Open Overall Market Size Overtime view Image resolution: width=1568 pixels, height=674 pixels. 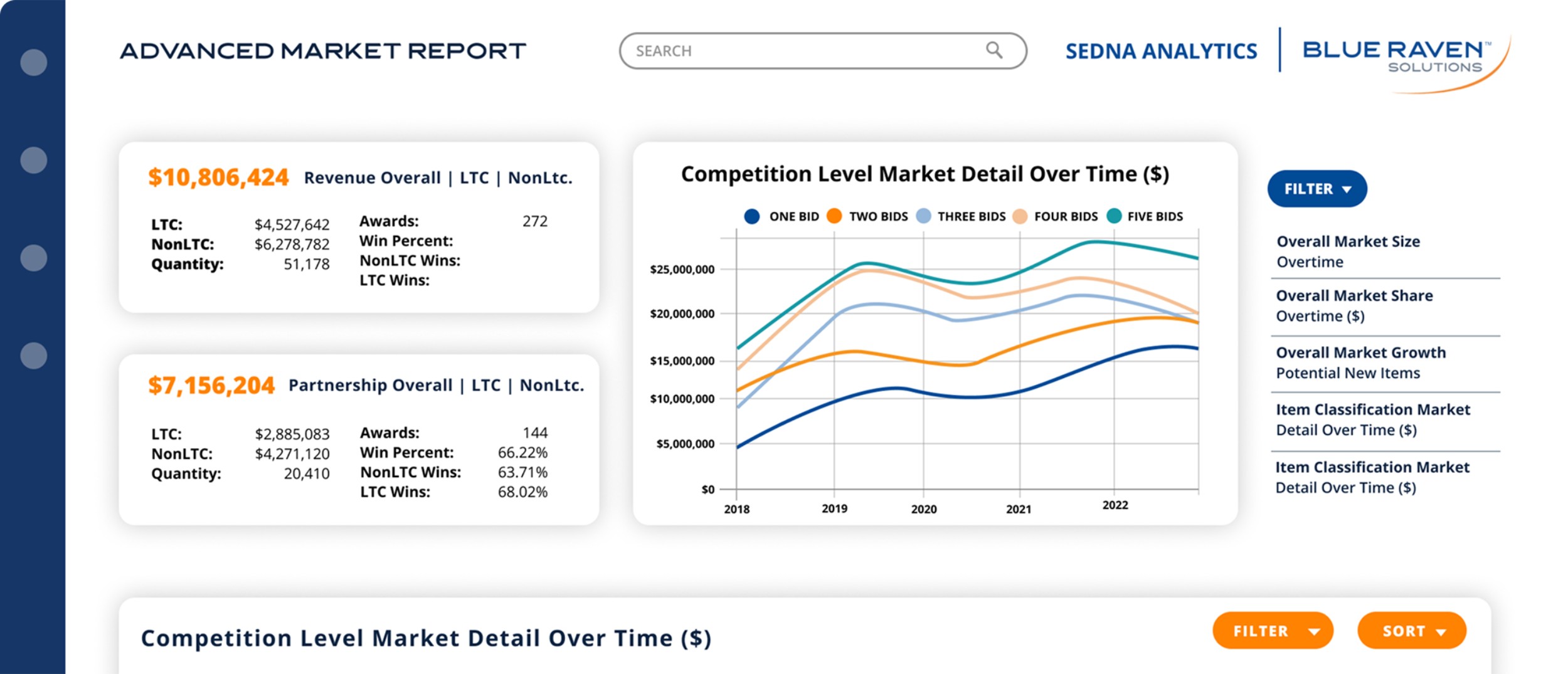(x=1348, y=251)
